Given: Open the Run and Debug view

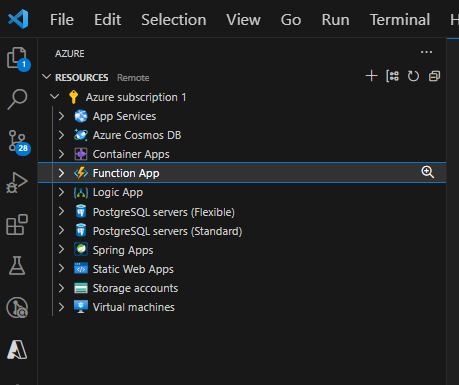Looking at the screenshot, I should click(17, 182).
